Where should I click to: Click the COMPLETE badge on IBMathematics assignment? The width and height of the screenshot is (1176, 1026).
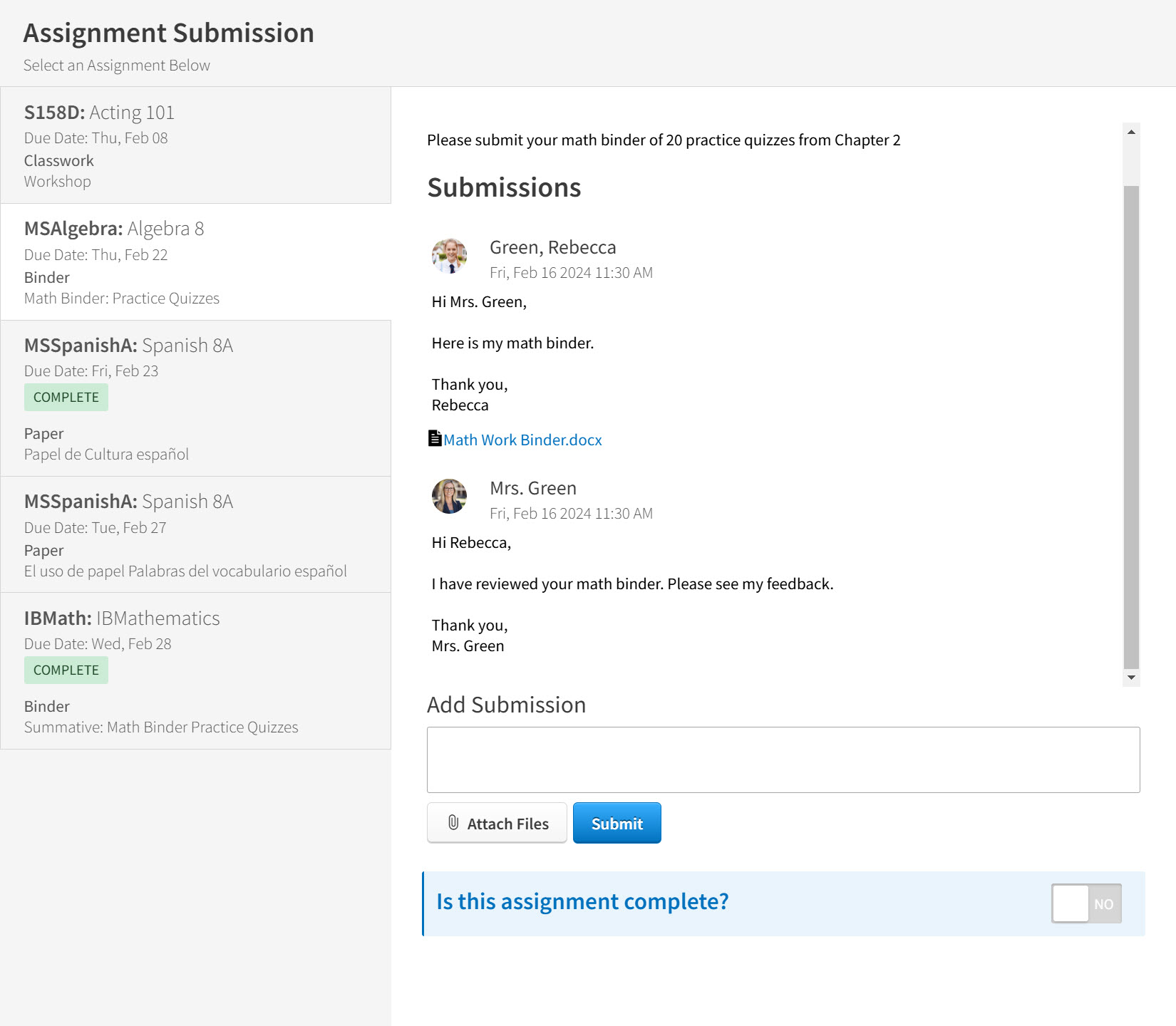(66, 670)
